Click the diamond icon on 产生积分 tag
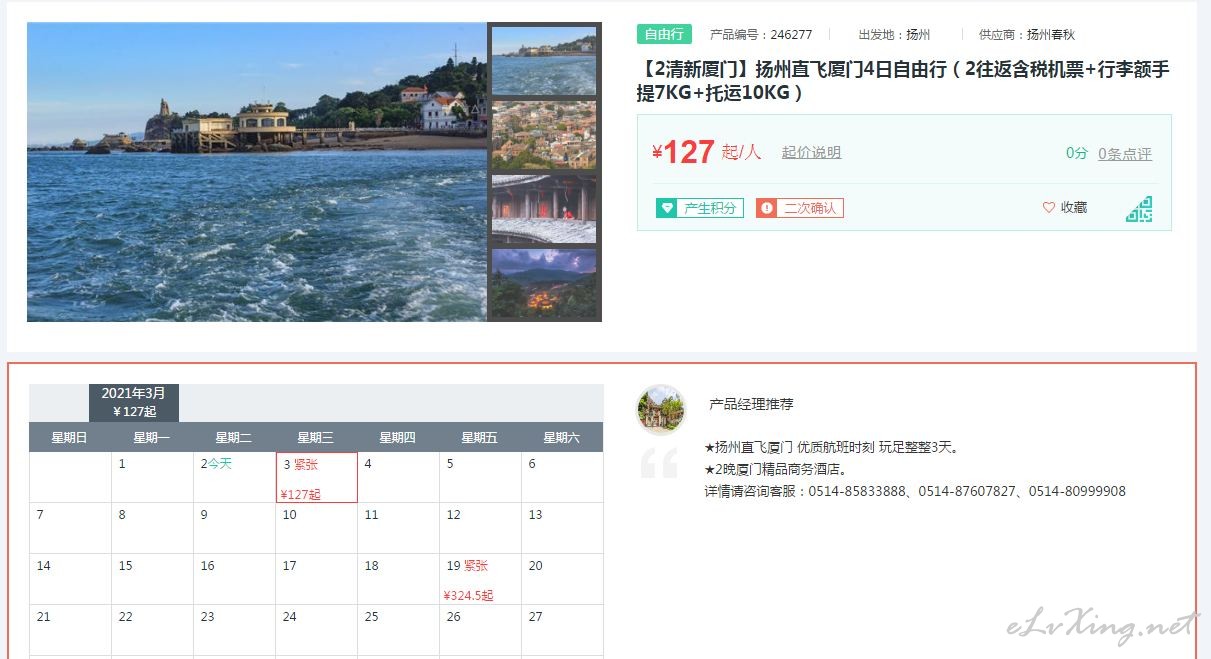The image size is (1211, 659). 667,208
